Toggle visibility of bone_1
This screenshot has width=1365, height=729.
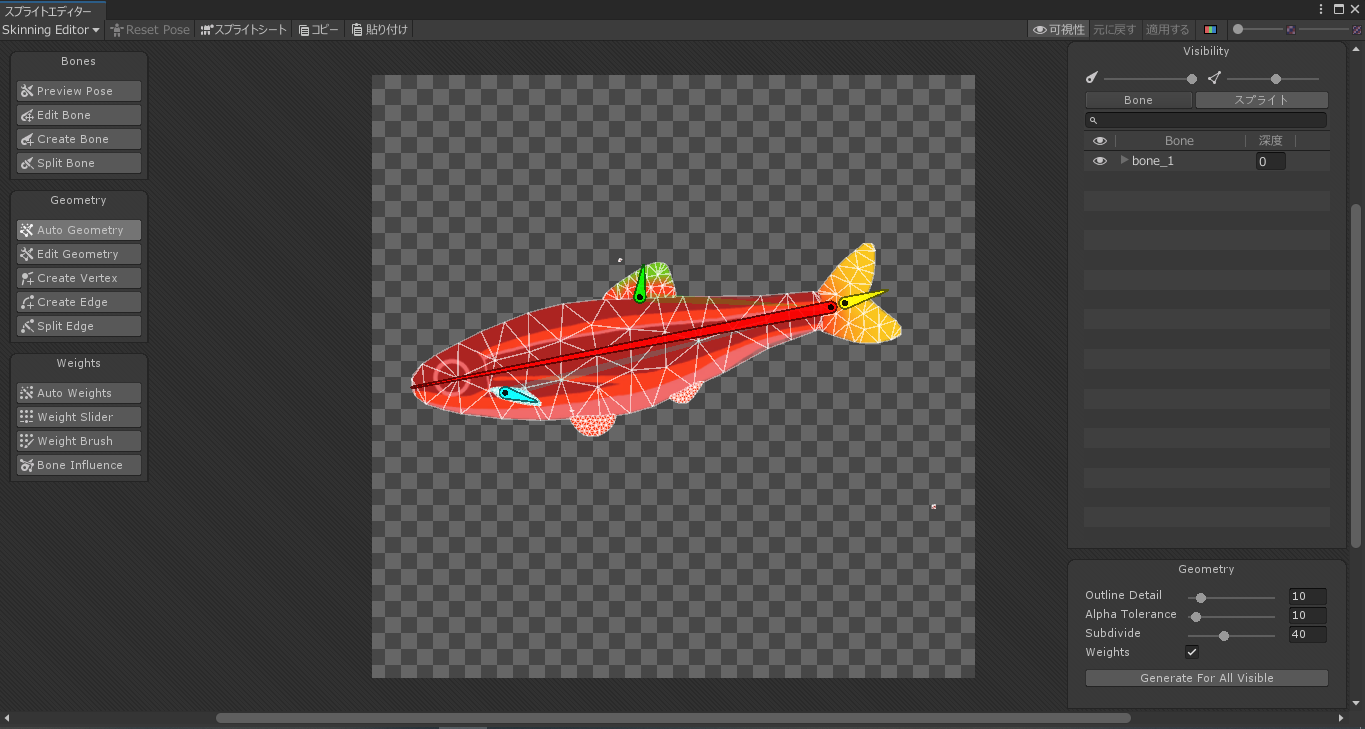click(x=1100, y=160)
